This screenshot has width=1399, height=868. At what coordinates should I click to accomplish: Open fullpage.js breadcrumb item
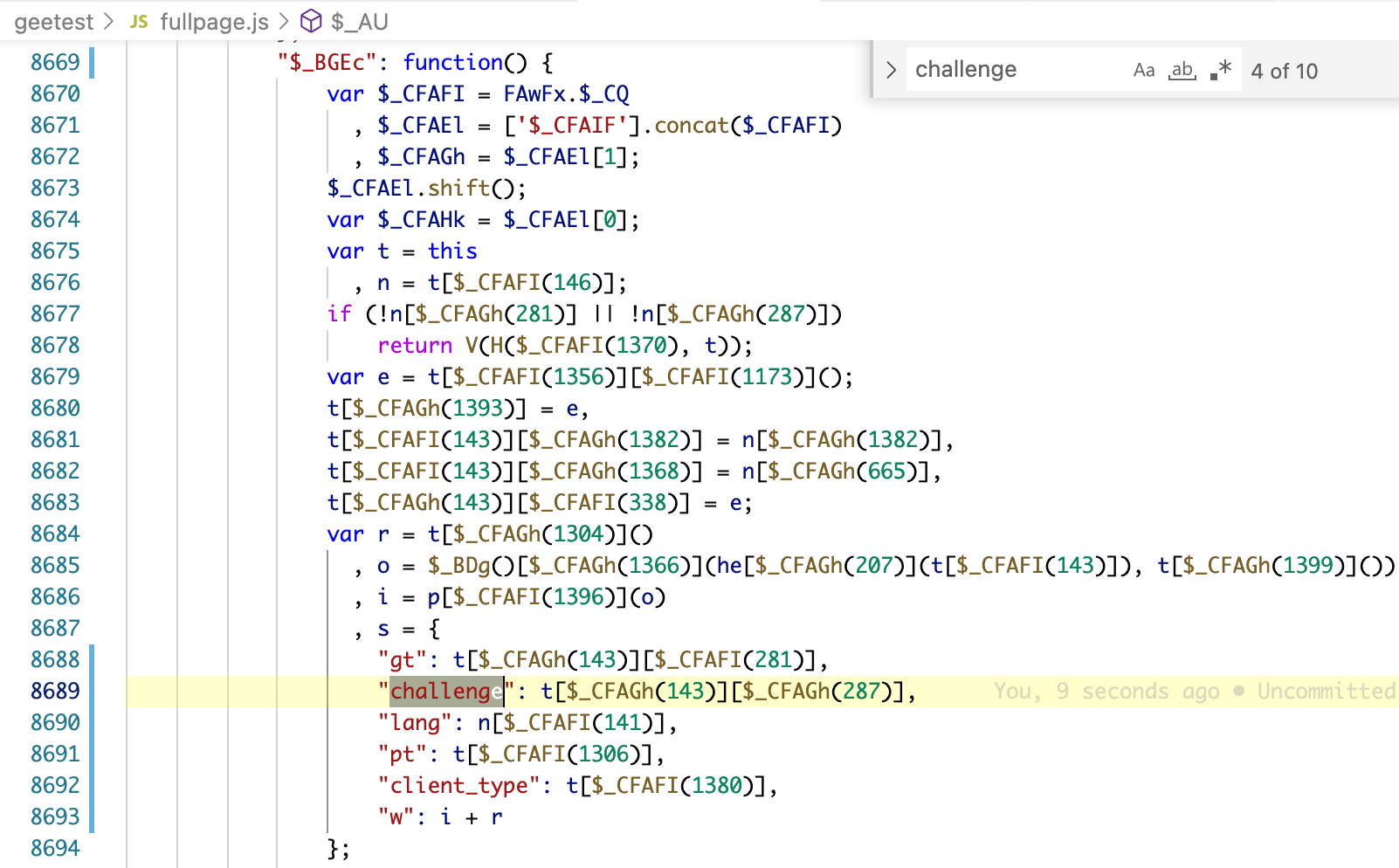[214, 22]
